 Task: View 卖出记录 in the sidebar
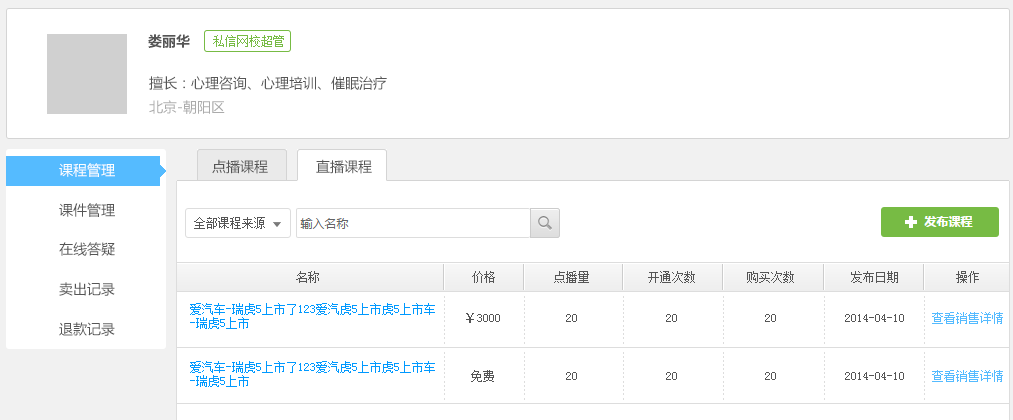point(86,290)
